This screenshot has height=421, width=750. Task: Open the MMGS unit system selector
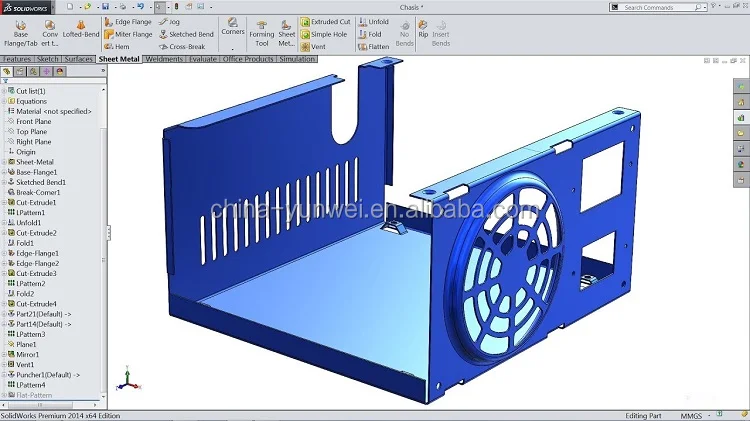[x=690, y=416]
